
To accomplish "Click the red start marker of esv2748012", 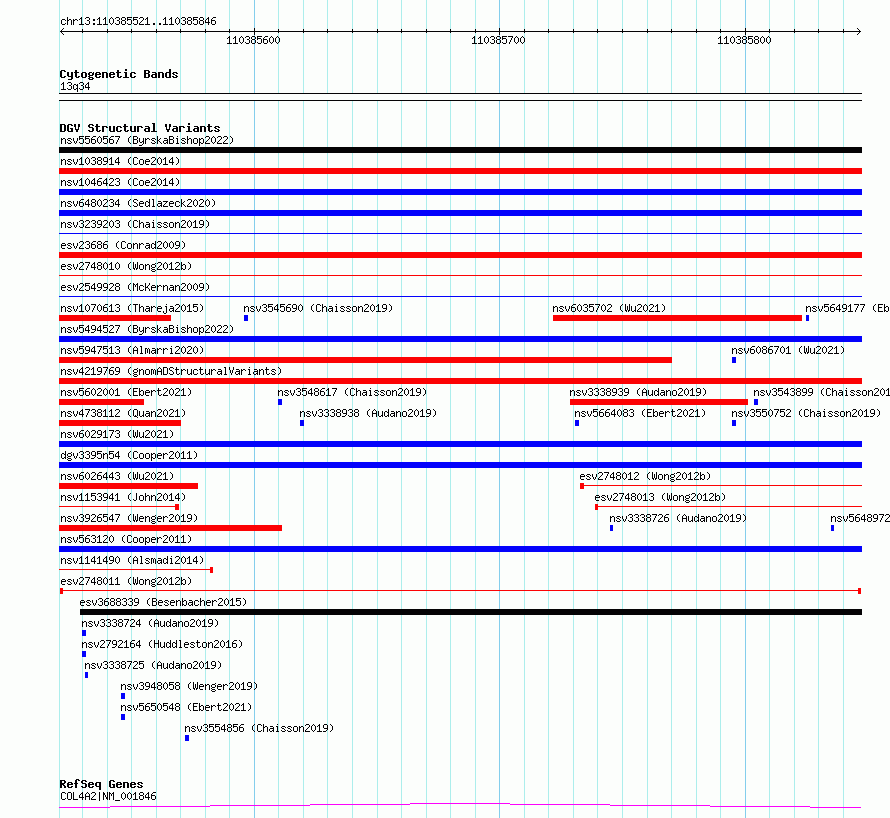I will 582,486.
